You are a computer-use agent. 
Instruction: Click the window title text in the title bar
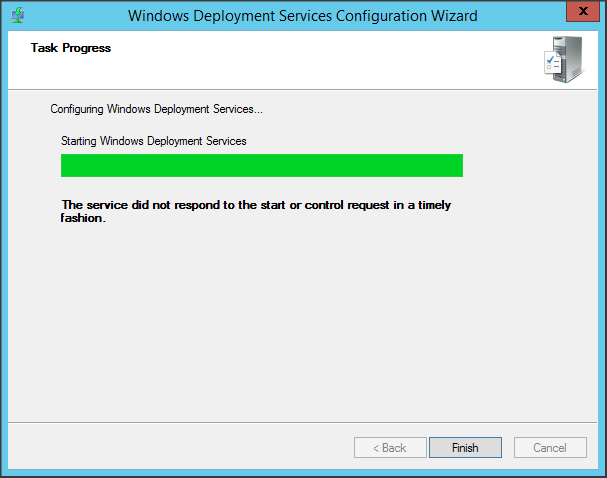(303, 16)
